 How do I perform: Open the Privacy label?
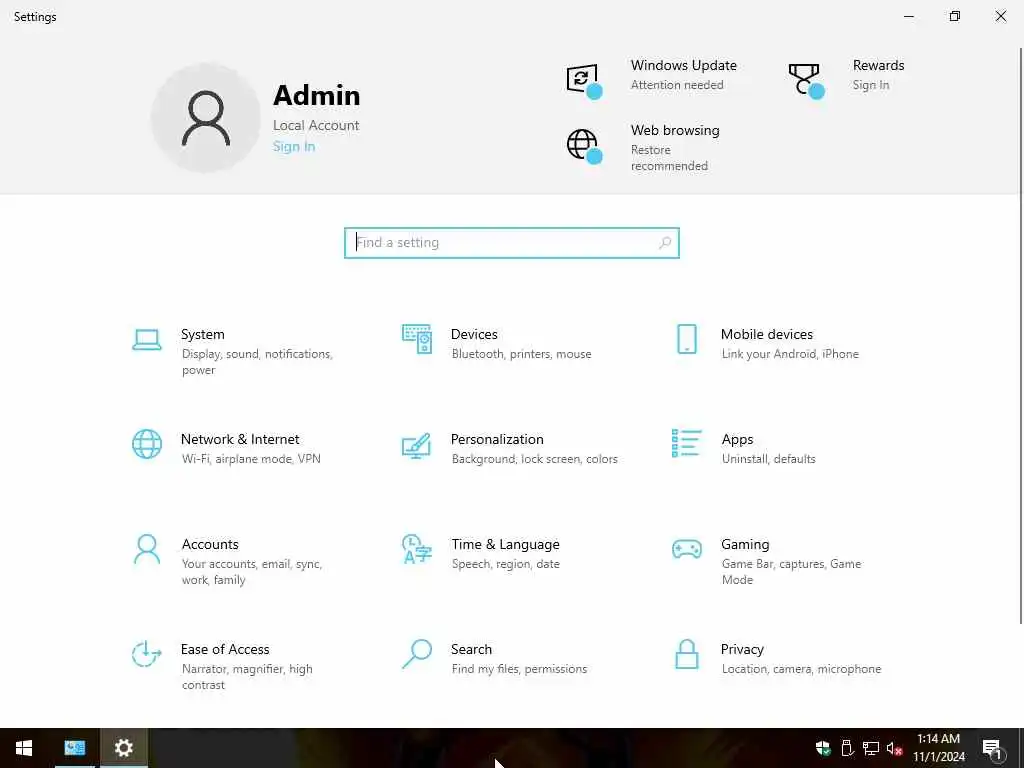coord(742,650)
